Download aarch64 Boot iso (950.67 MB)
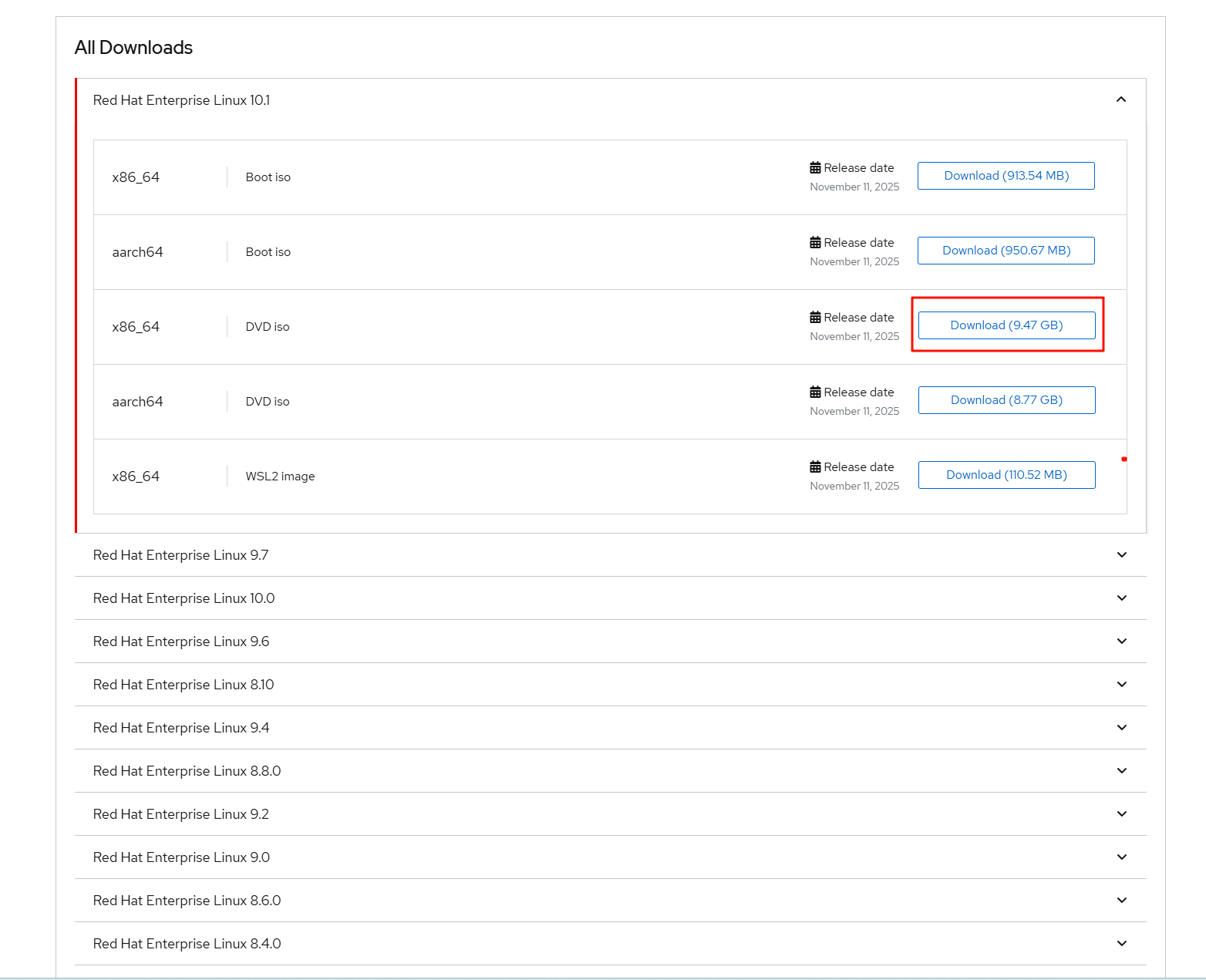This screenshot has height=980, width=1206. 1006,251
